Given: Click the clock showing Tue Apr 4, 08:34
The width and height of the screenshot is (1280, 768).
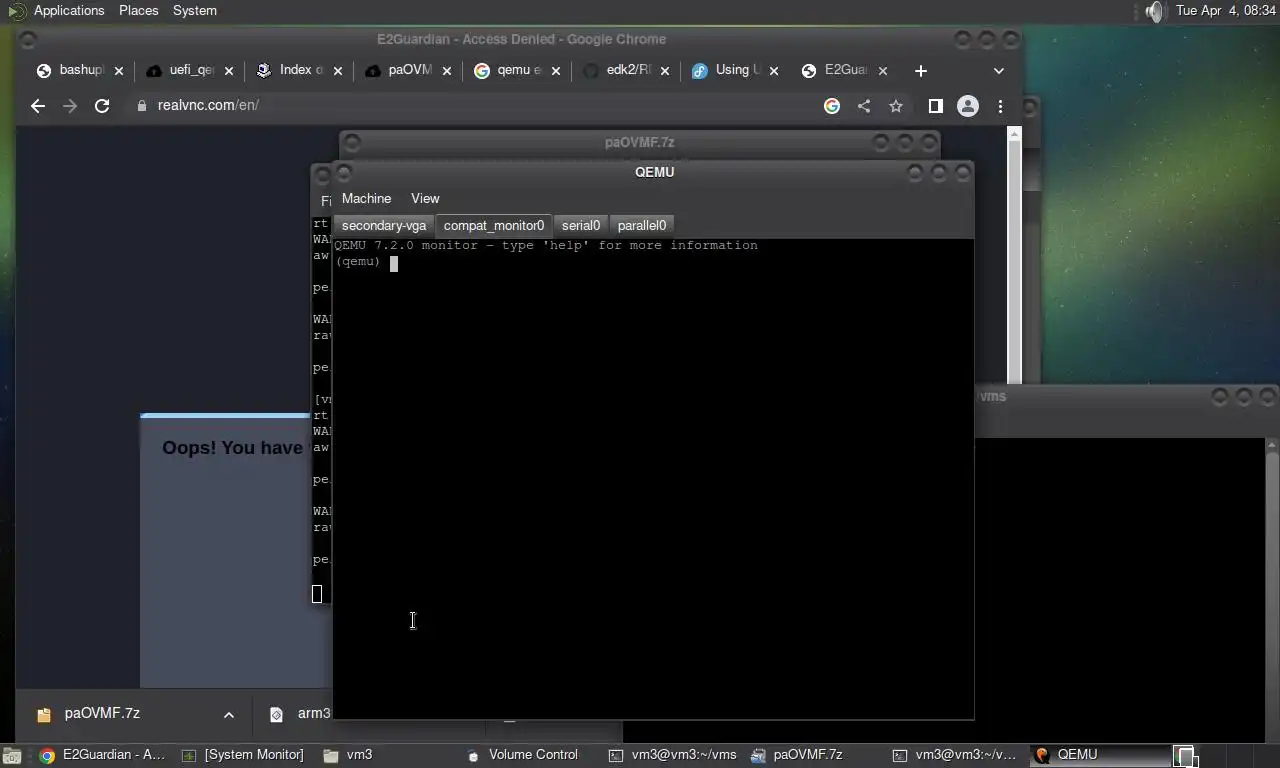Looking at the screenshot, I should click(x=1226, y=10).
